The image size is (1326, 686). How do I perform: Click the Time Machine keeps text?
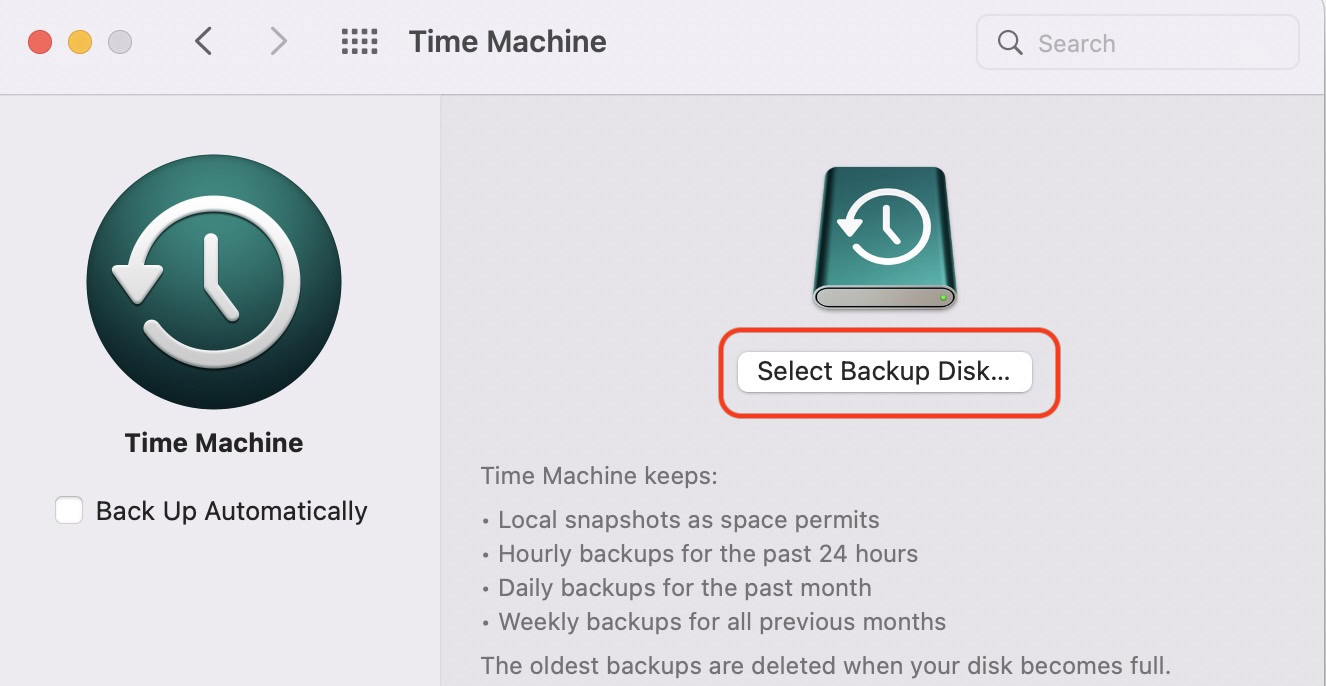(x=599, y=476)
